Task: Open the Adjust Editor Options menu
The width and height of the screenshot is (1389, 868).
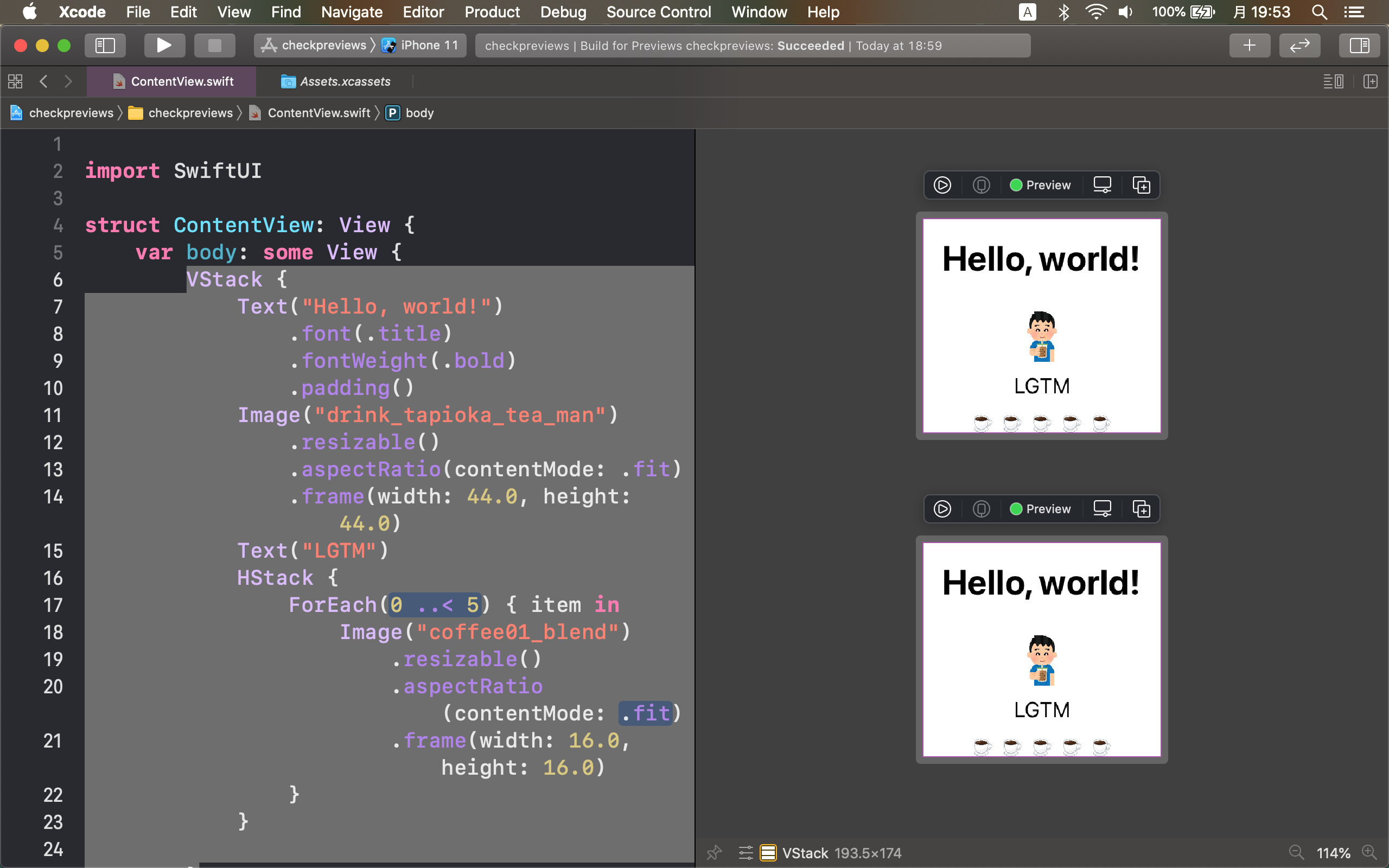Action: pos(1333,81)
